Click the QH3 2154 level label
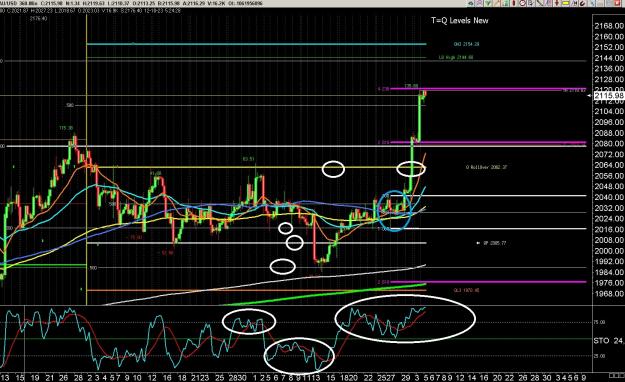This screenshot has width=625, height=382. pyautogui.click(x=466, y=44)
